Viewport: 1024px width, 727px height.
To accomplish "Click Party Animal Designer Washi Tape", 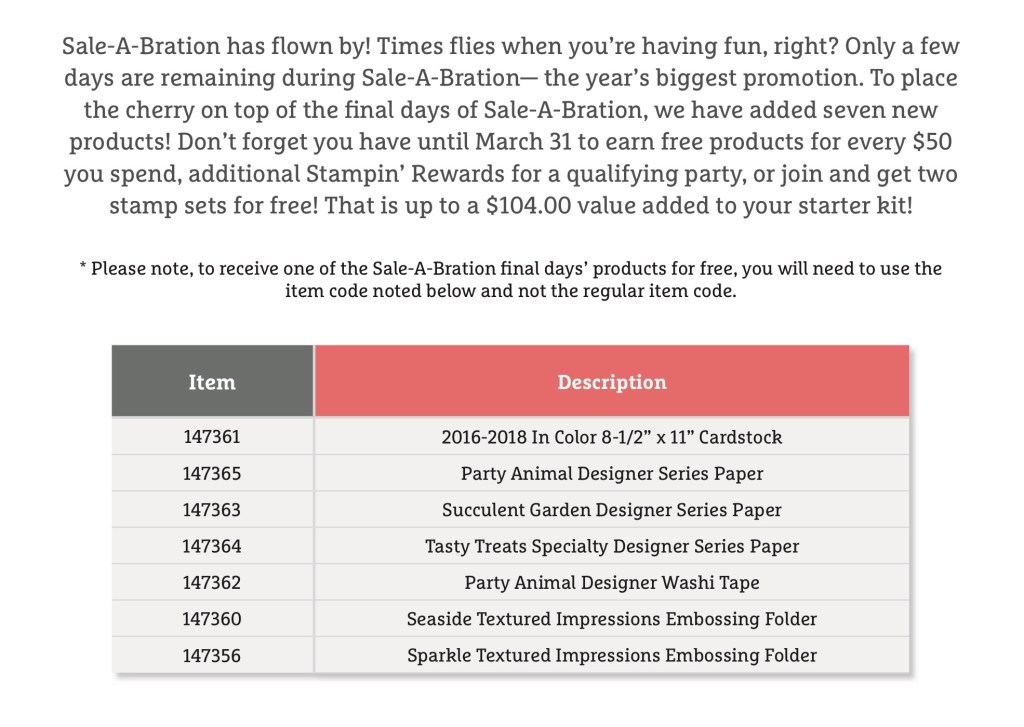I will [x=611, y=582].
